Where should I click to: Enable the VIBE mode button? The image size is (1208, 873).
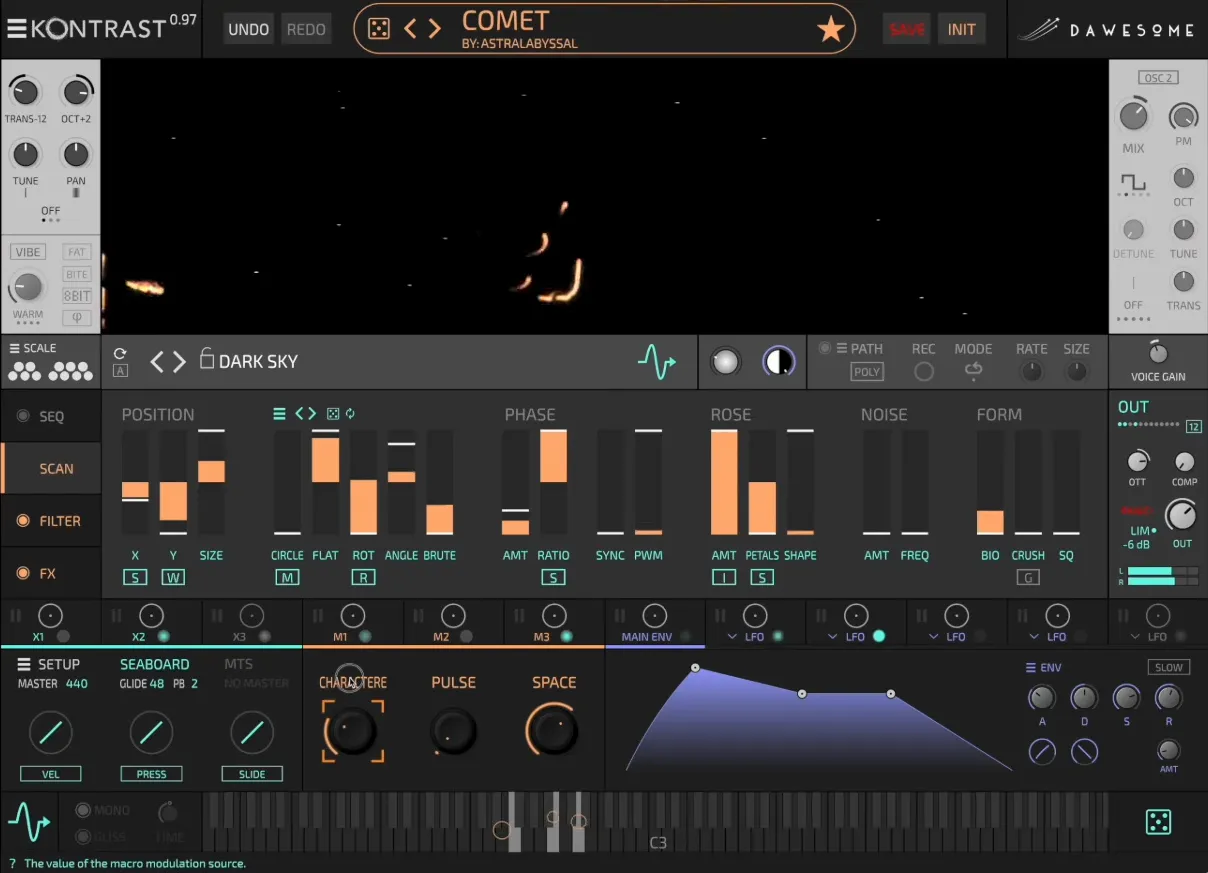28,252
